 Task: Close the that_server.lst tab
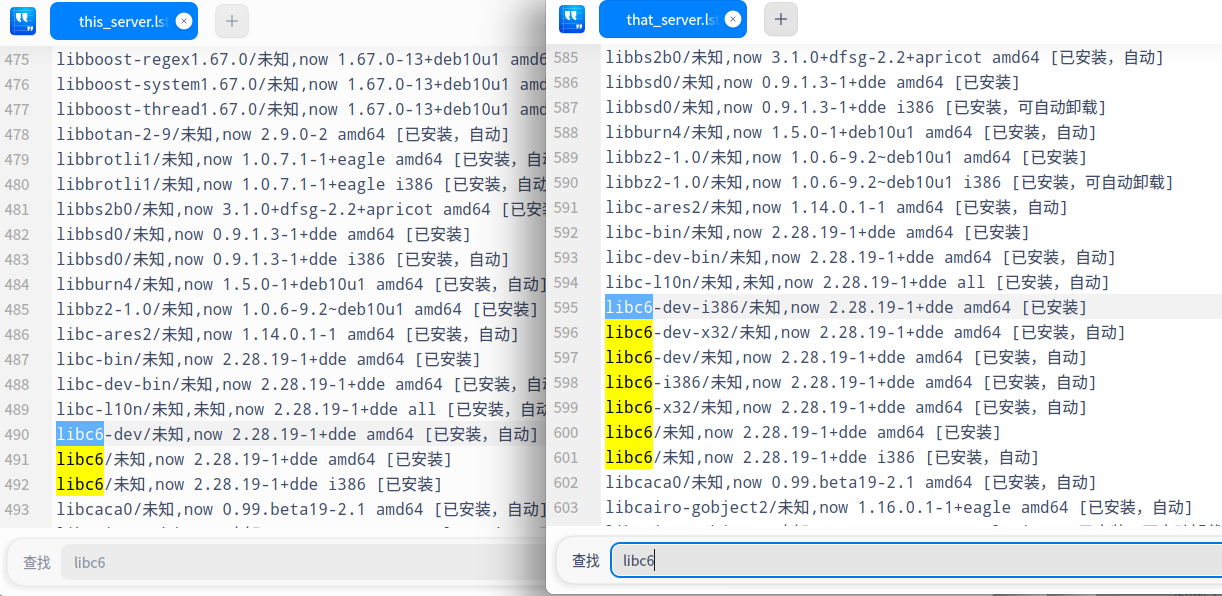733,19
